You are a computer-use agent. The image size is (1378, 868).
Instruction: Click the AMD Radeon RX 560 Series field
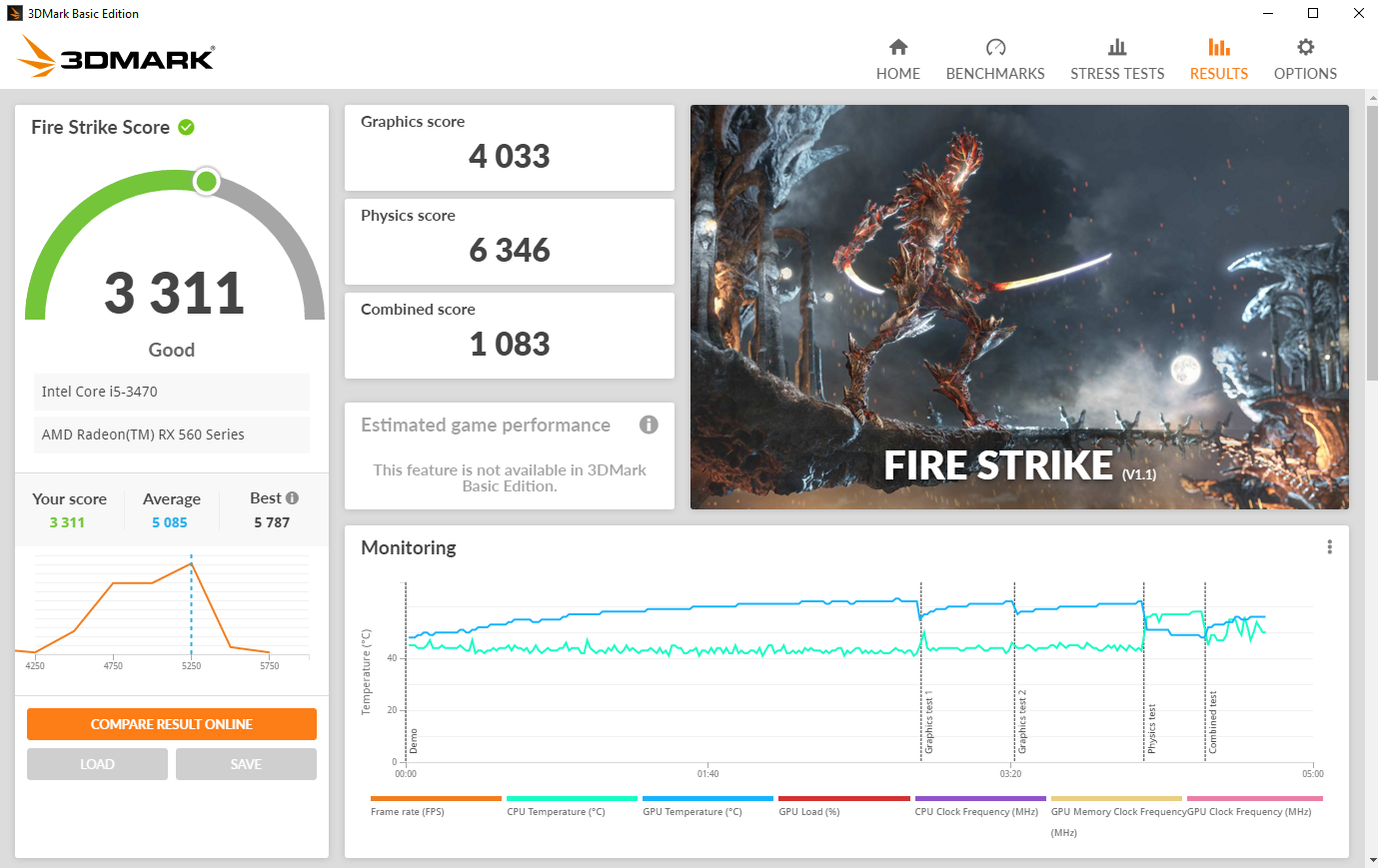click(172, 434)
